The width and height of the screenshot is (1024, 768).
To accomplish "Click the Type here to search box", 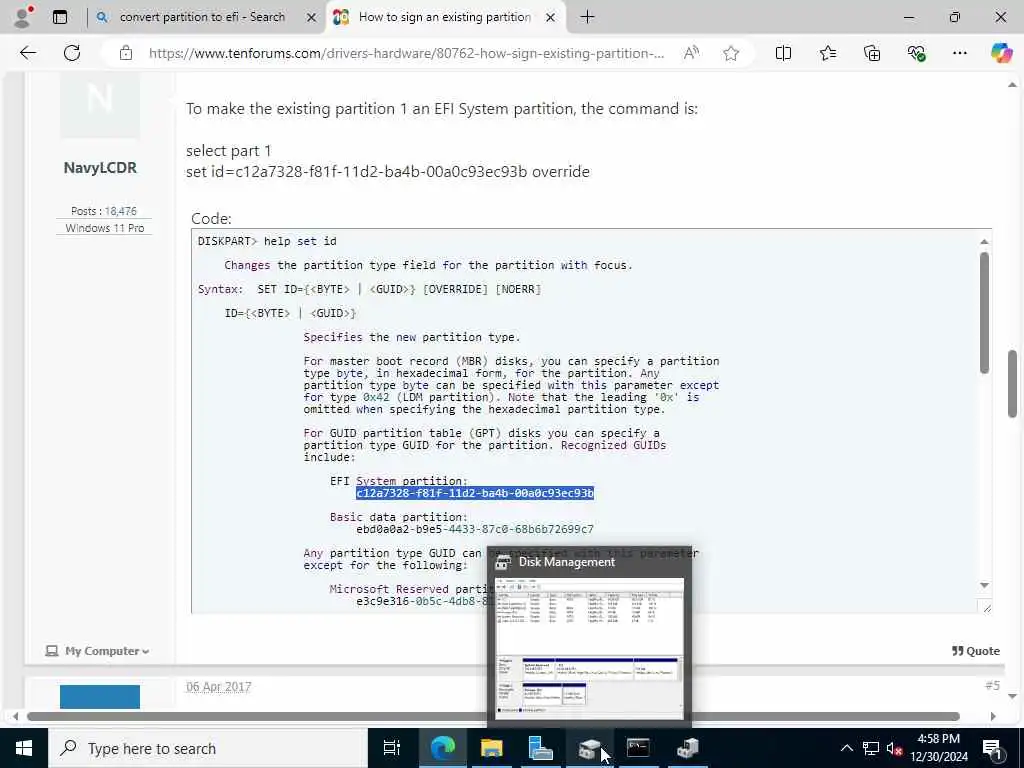I will (x=208, y=748).
